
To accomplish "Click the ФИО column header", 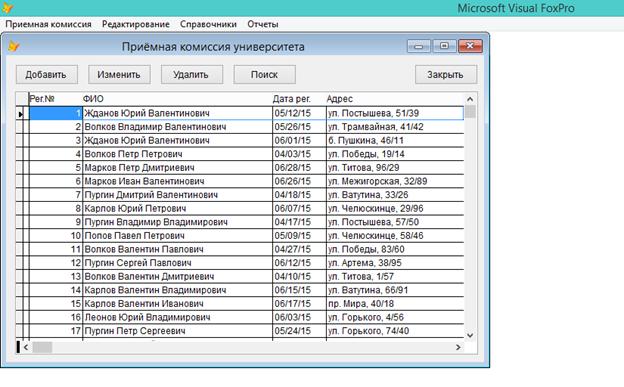I will [x=177, y=99].
